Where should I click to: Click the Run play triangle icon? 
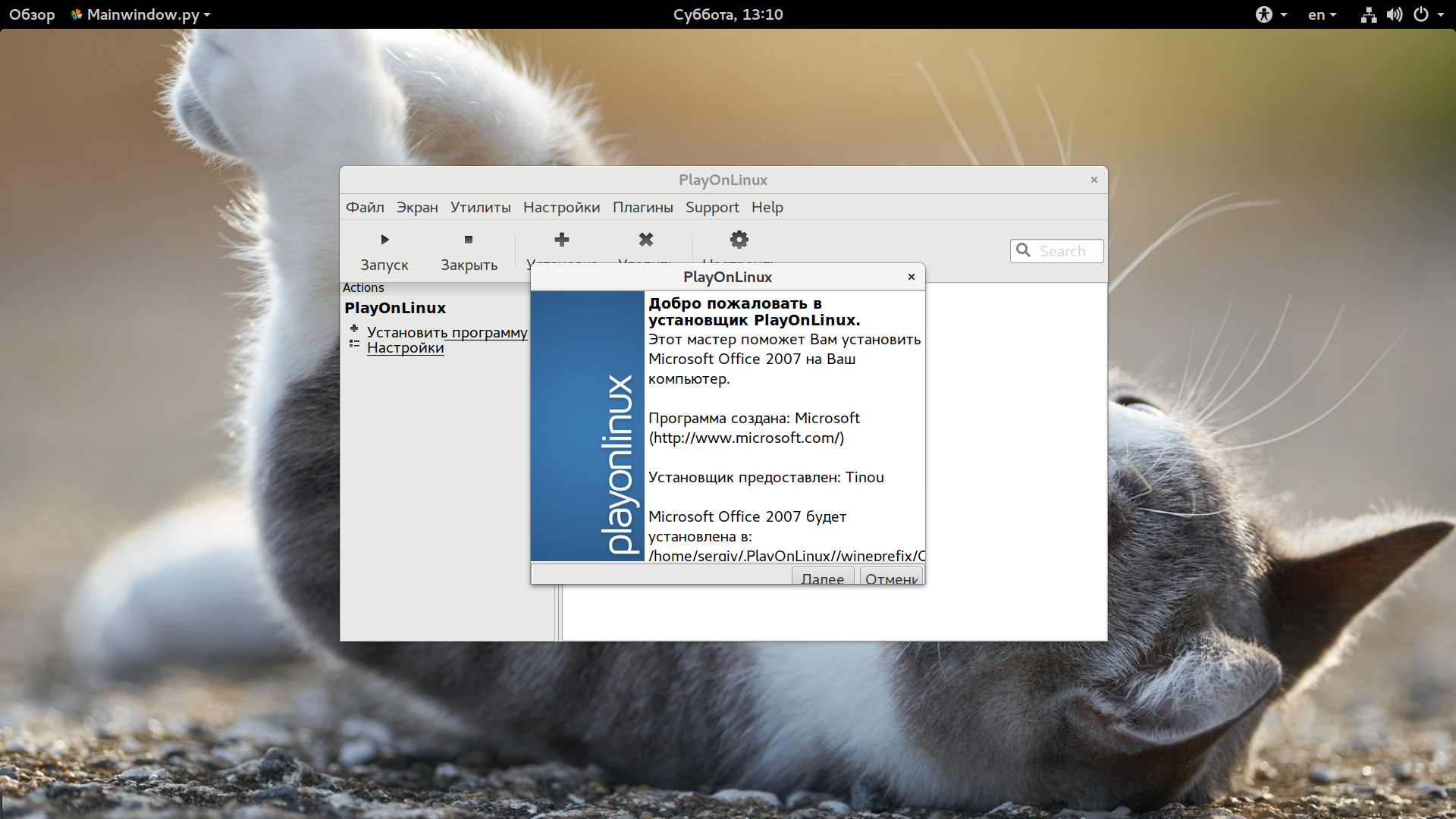(384, 240)
